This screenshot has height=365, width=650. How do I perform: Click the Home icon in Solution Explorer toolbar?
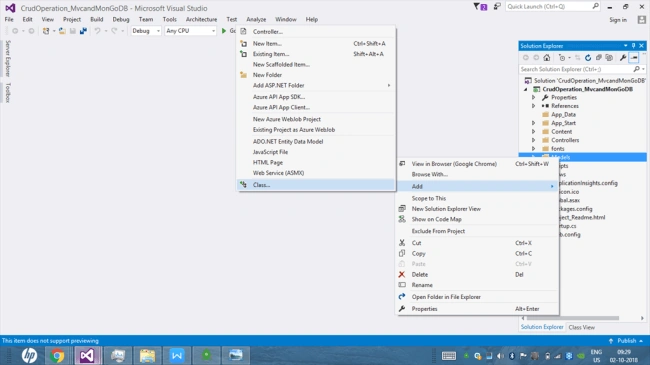click(x=547, y=58)
